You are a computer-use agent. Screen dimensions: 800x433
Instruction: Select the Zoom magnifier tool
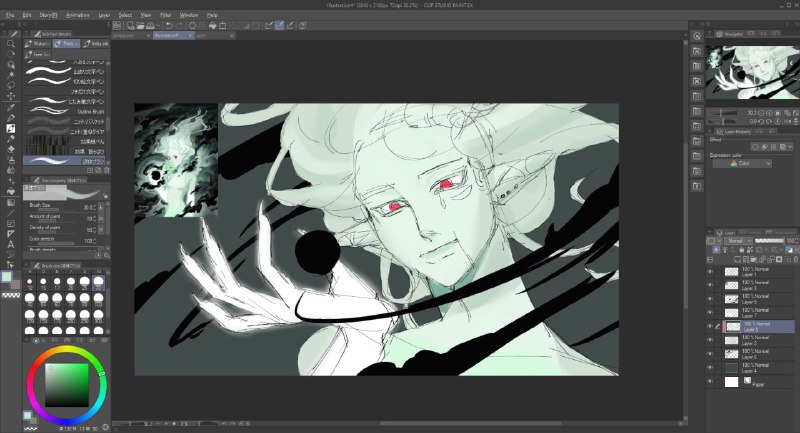(x=11, y=44)
